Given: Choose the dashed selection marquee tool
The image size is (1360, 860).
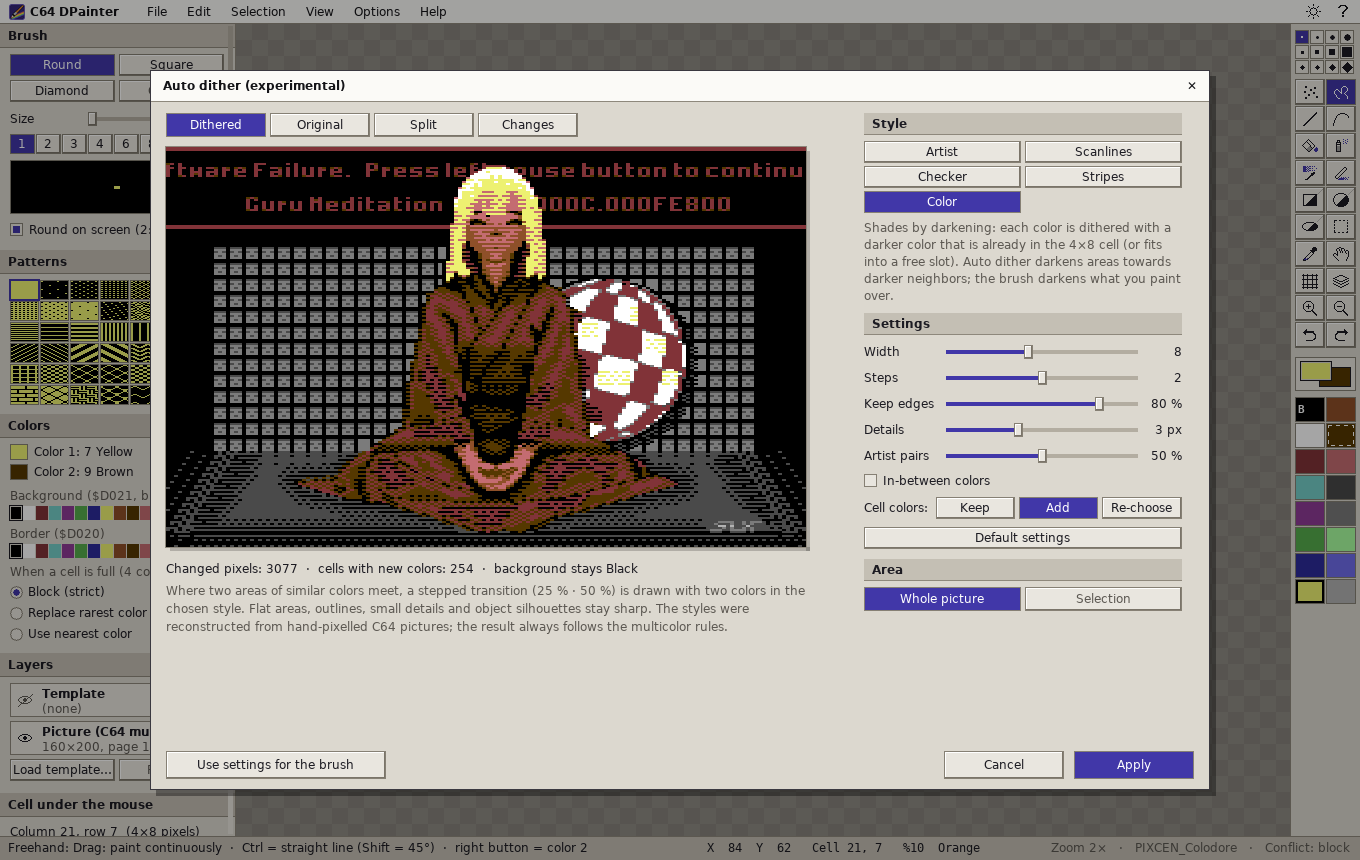Looking at the screenshot, I should (x=1341, y=227).
